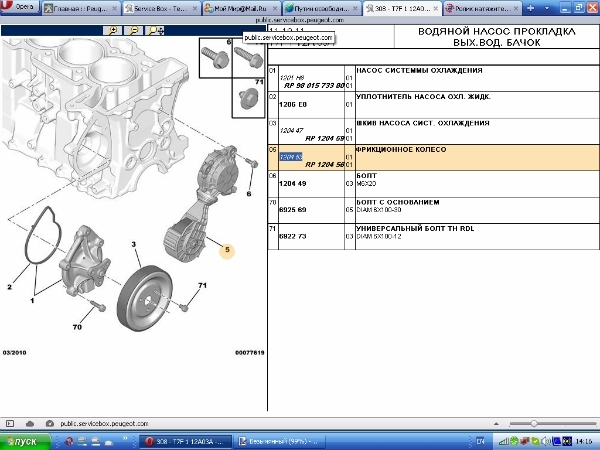The image size is (600, 450).
Task: Click callout number 3 near the pulley
Action: point(134,244)
